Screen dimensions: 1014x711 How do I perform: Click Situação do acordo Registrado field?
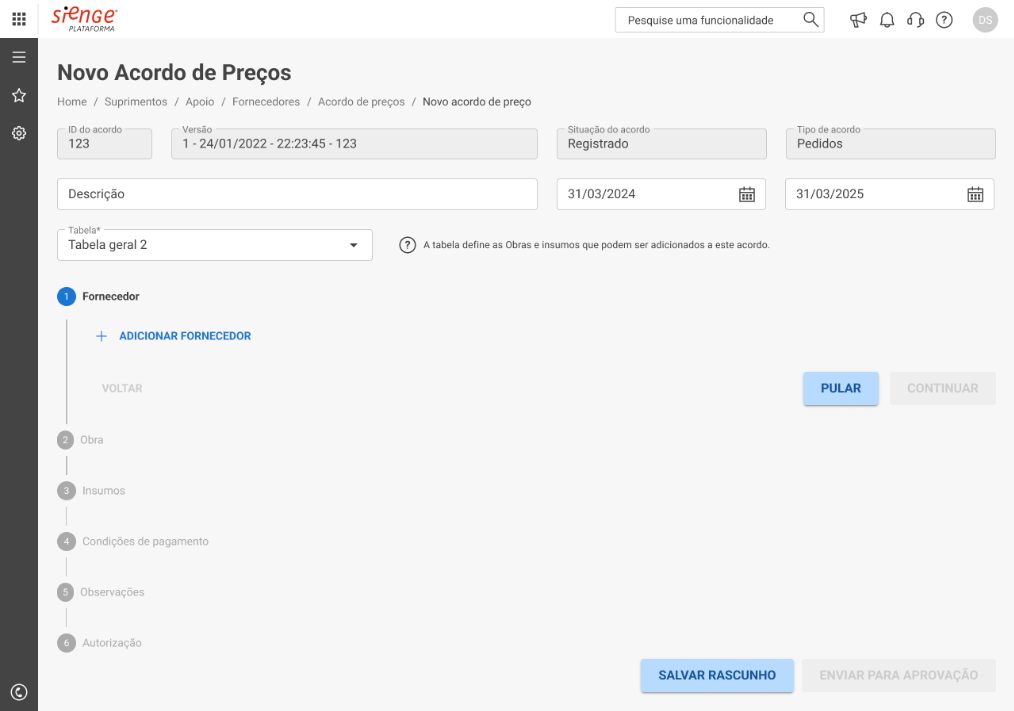pyautogui.click(x=662, y=144)
